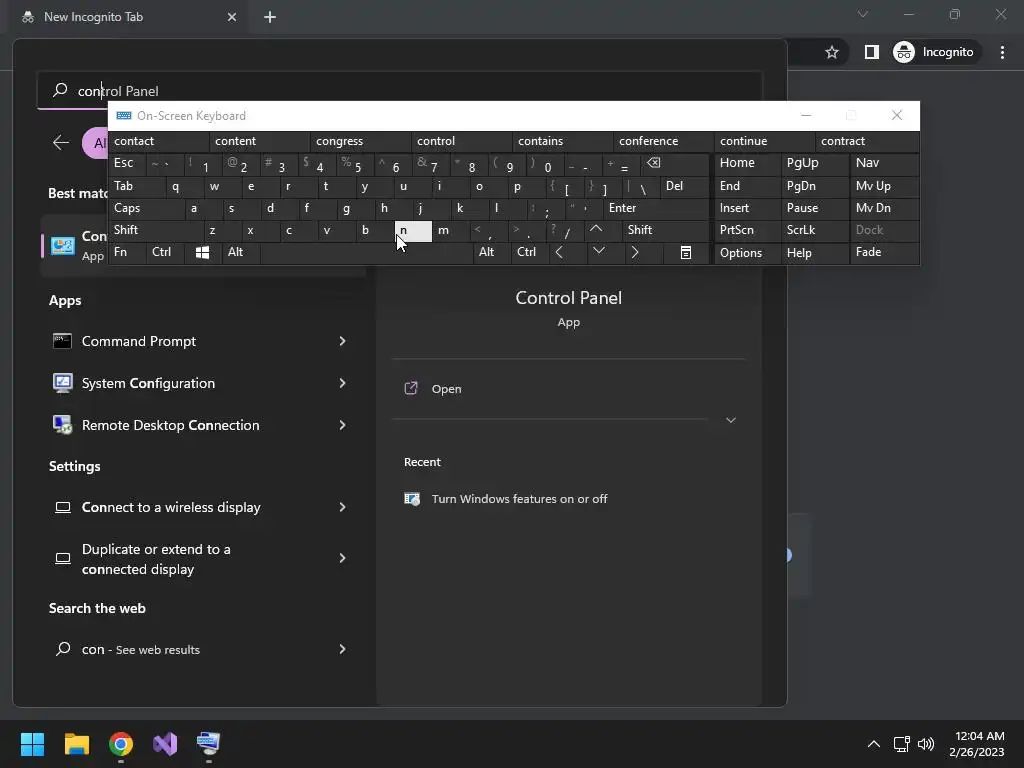This screenshot has height=768, width=1024.
Task: Expand Remote Desktop Connection chevron
Action: click(342, 424)
